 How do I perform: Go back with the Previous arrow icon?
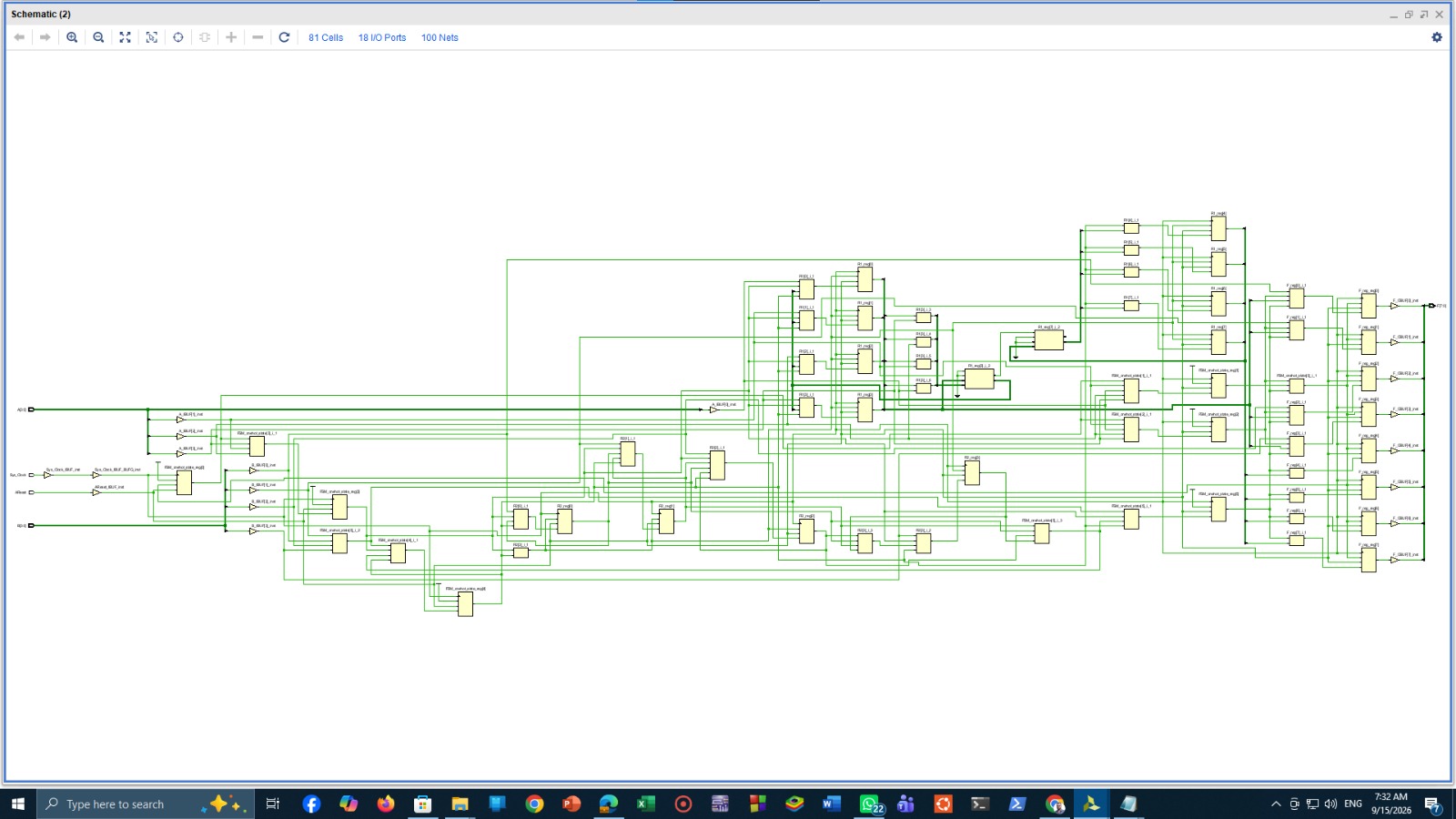pyautogui.click(x=19, y=37)
